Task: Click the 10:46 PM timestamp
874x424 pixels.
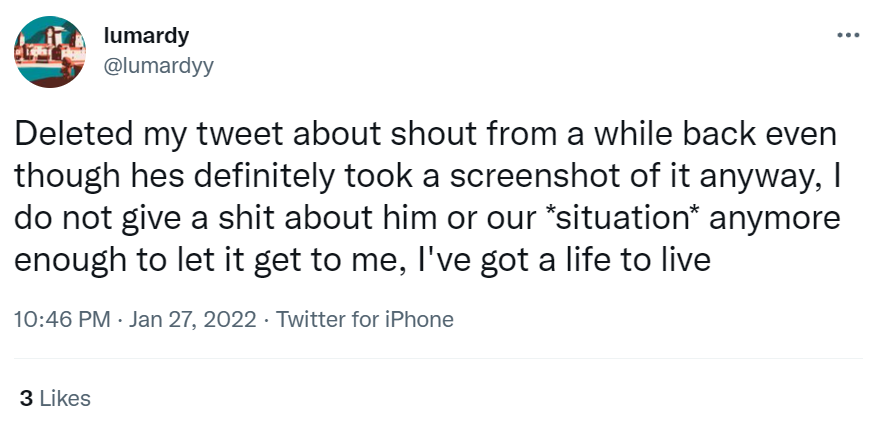Action: [x=62, y=320]
